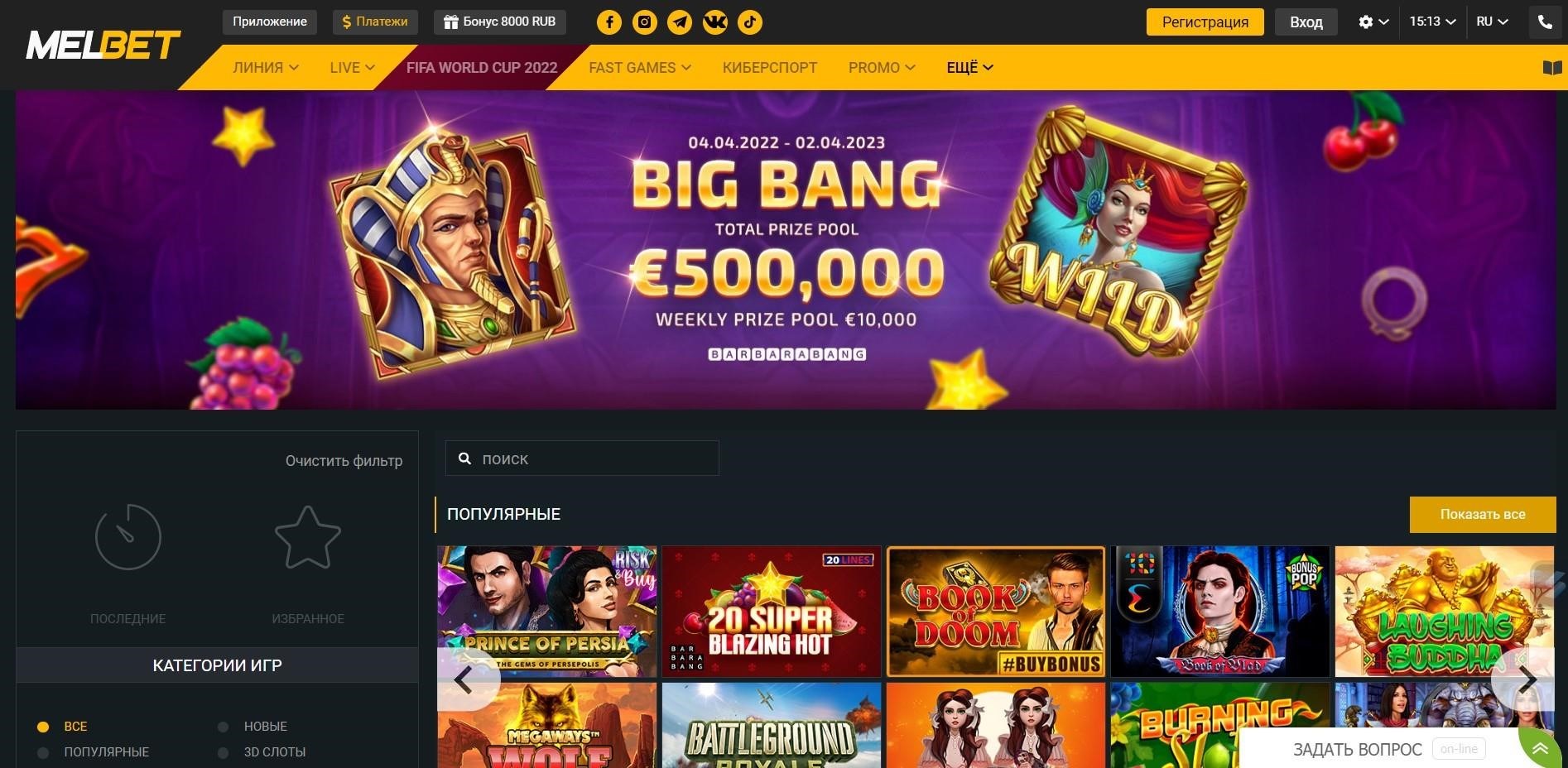
Task: Expand the settings gear dropdown
Action: click(1373, 22)
